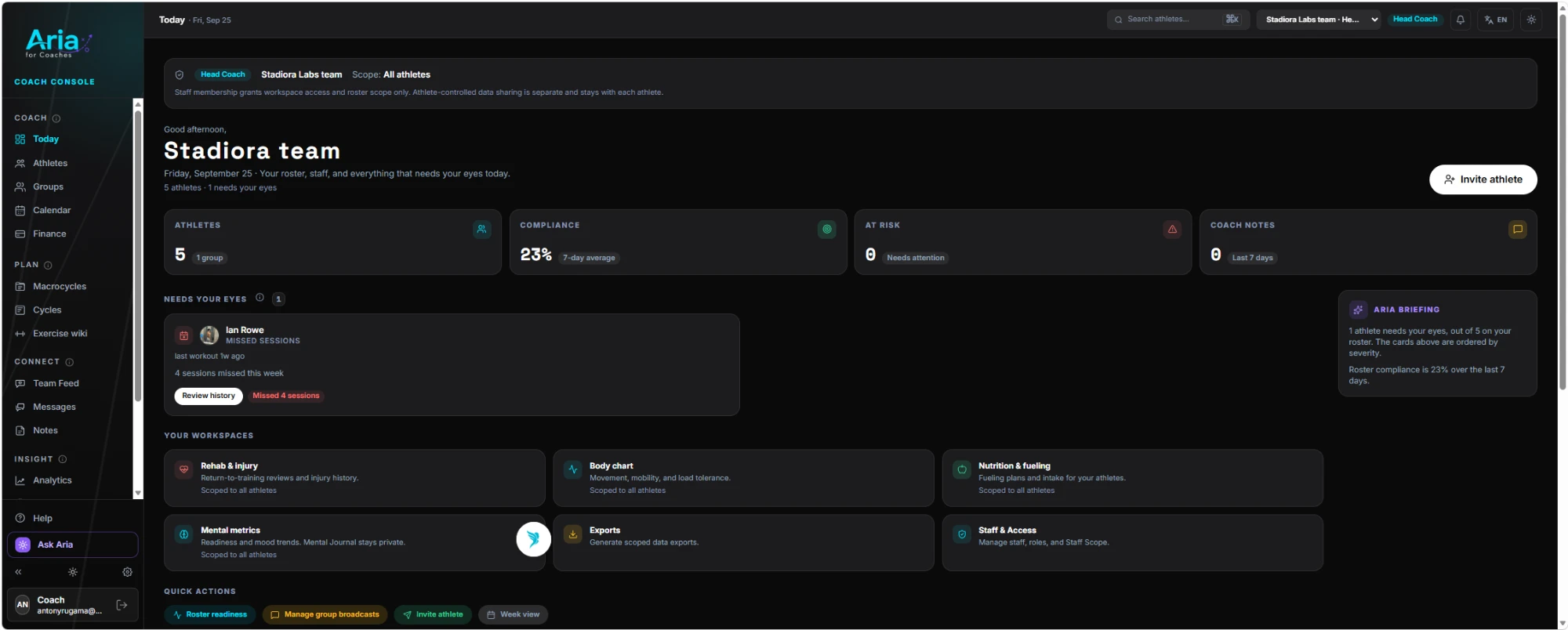The width and height of the screenshot is (1568, 630).
Task: Open the EN language selector
Action: (1496, 20)
